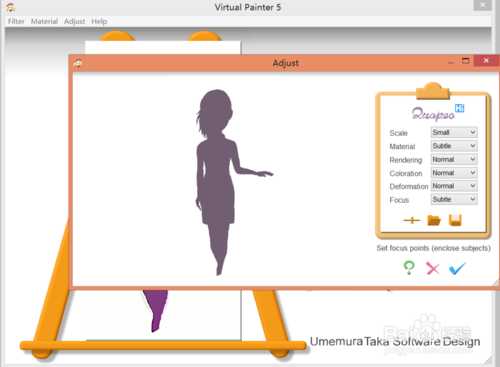Maximize the Adjust dialog window

click(465, 61)
